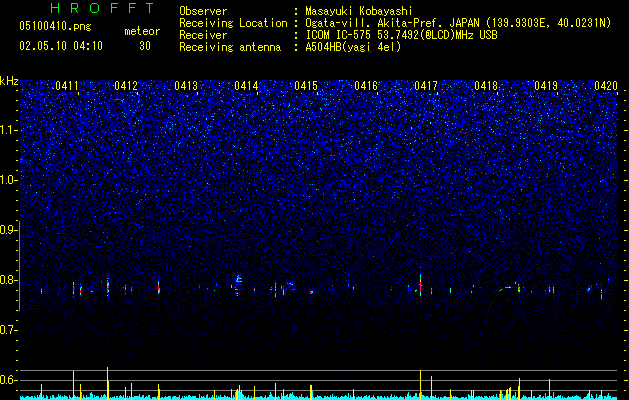This screenshot has width=629, height=400.
Task: Click the kHz axis unit label
Action: pos(9,81)
